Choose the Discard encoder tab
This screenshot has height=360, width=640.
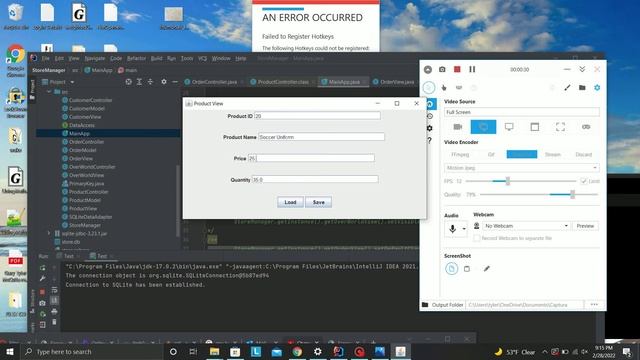pyautogui.click(x=583, y=154)
